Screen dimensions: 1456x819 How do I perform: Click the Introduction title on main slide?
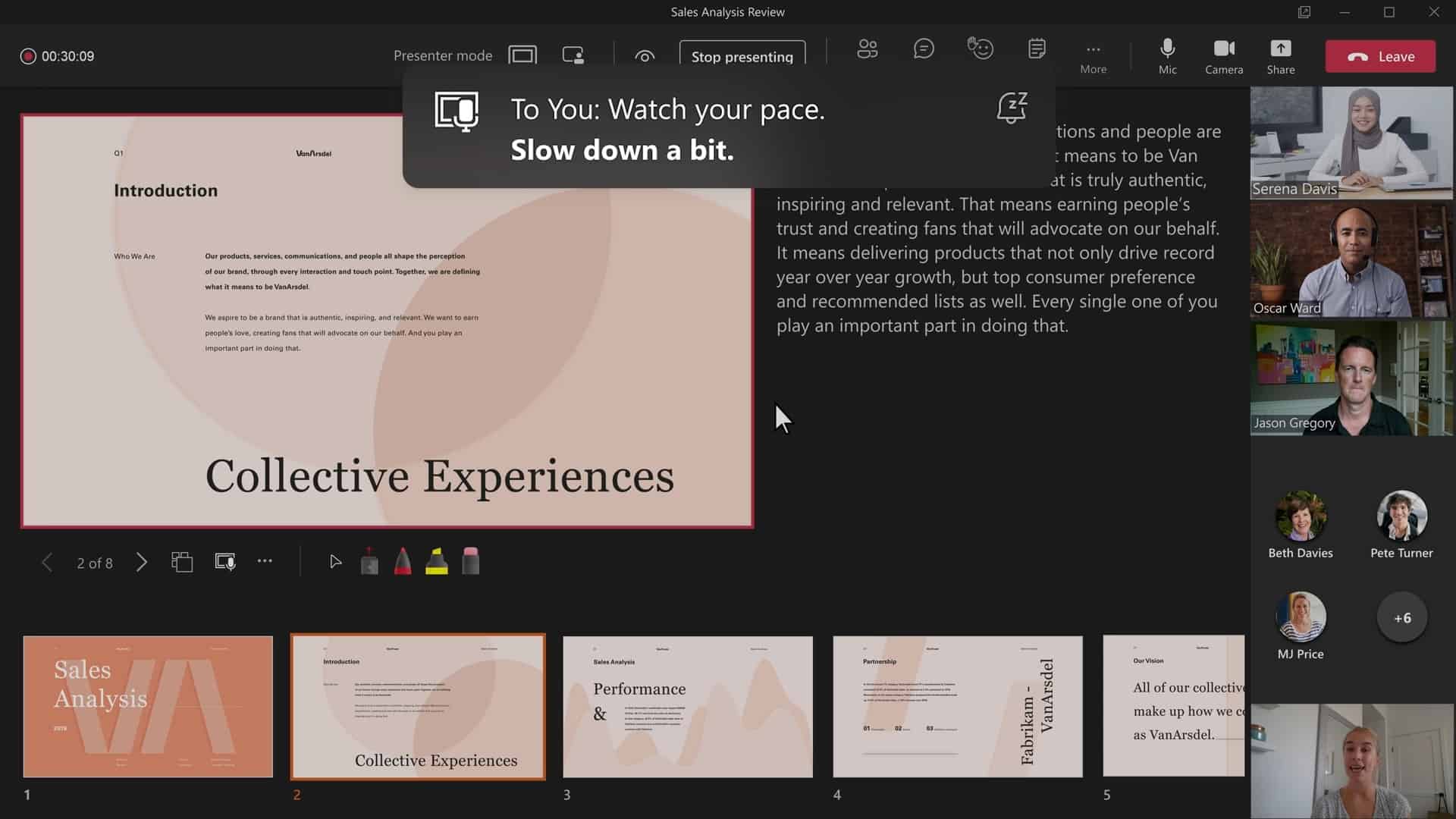(165, 190)
